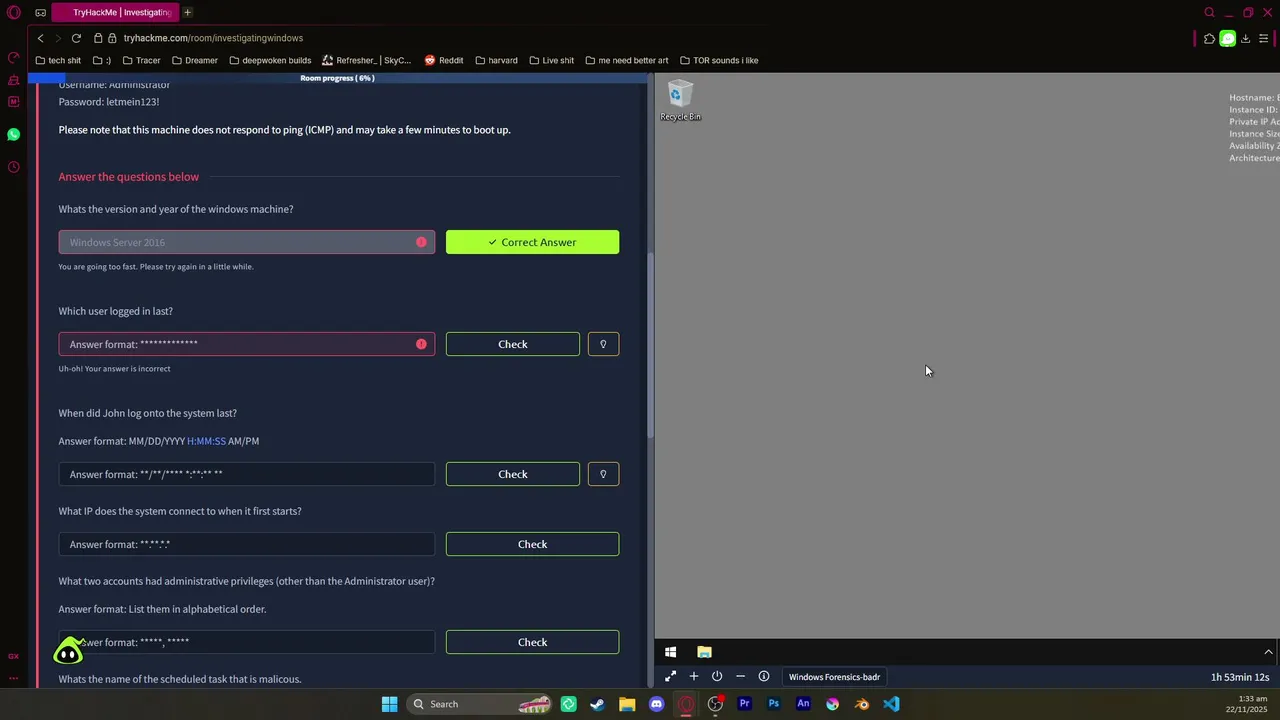Open Photoshop from the taskbar
The width and height of the screenshot is (1280, 720).
pos(773,704)
